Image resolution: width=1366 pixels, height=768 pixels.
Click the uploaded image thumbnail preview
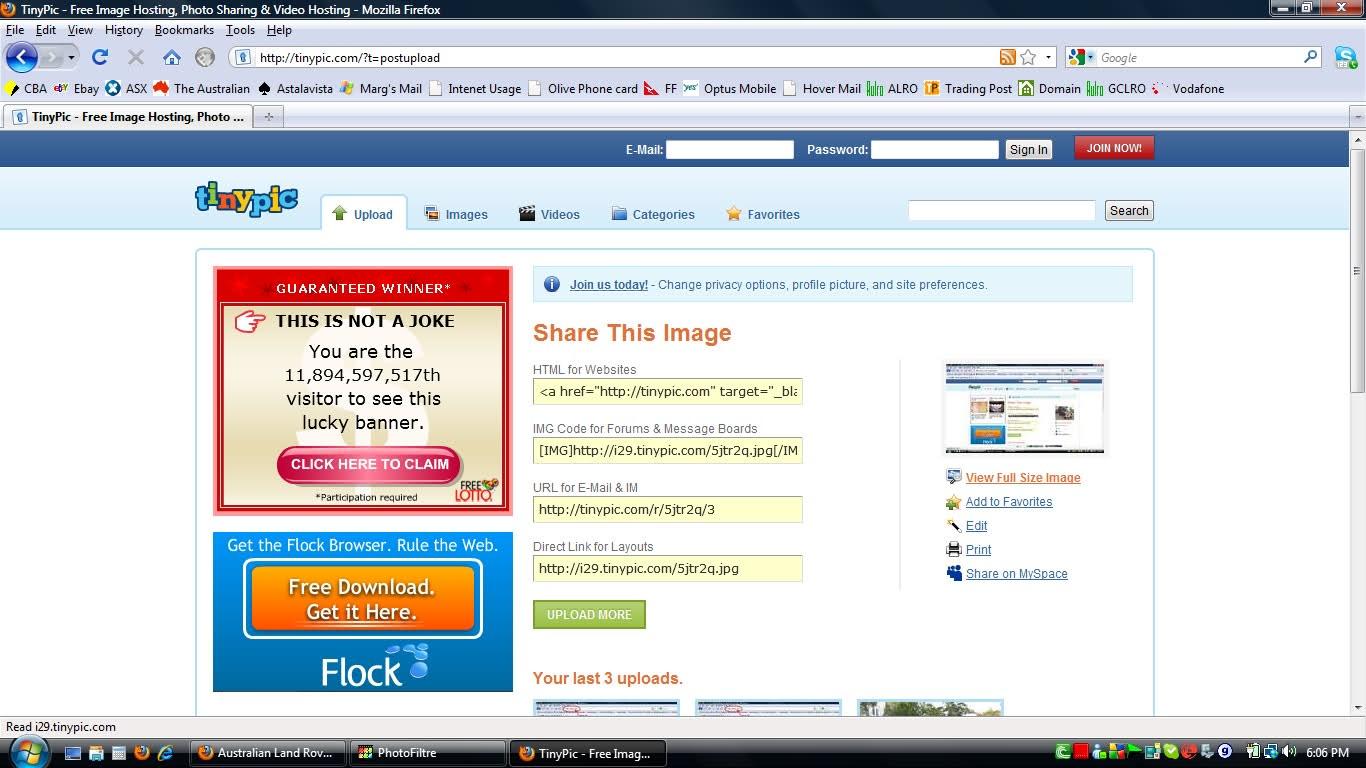tap(1025, 408)
